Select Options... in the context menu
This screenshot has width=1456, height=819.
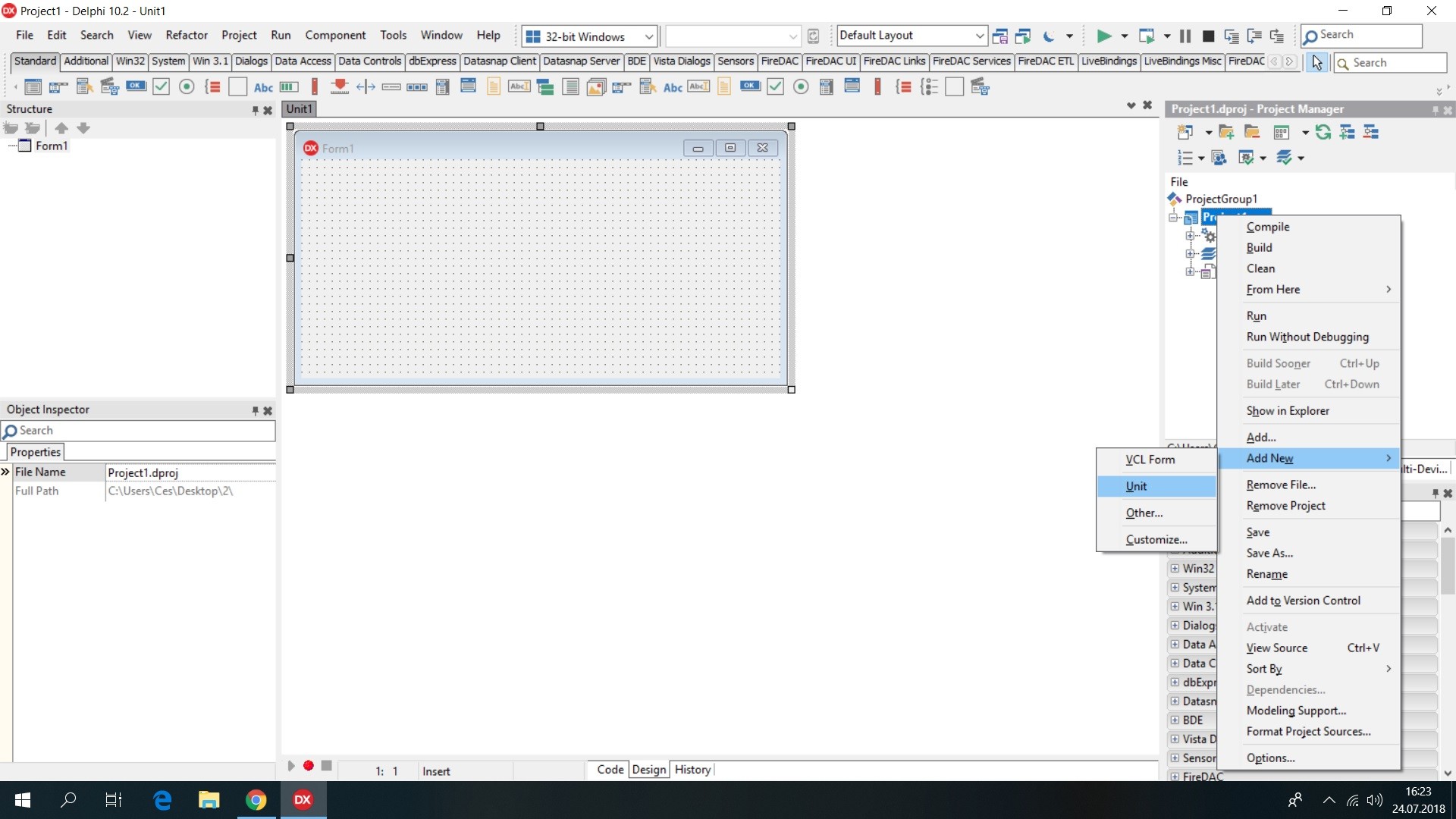click(1309, 758)
